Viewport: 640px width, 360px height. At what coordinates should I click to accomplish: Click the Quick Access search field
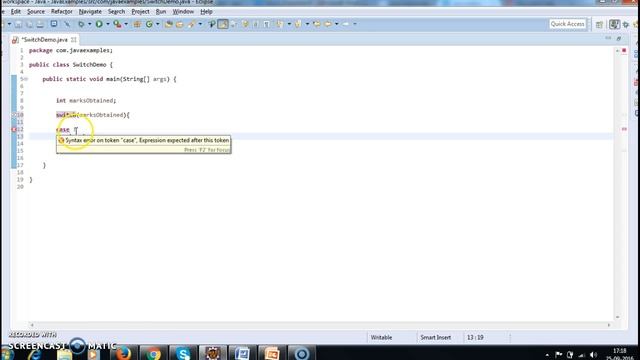pos(567,24)
